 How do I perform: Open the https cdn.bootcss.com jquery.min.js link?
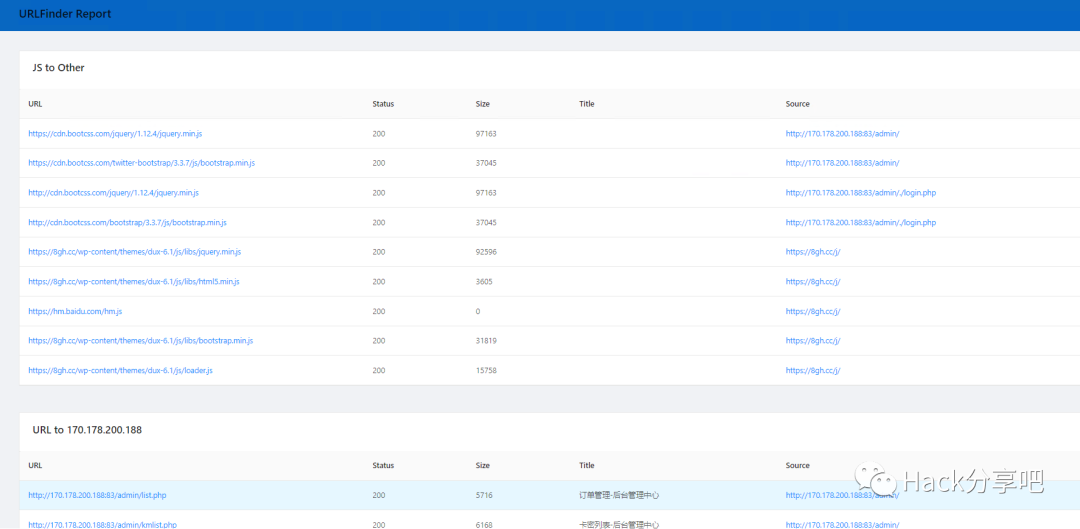(x=115, y=134)
